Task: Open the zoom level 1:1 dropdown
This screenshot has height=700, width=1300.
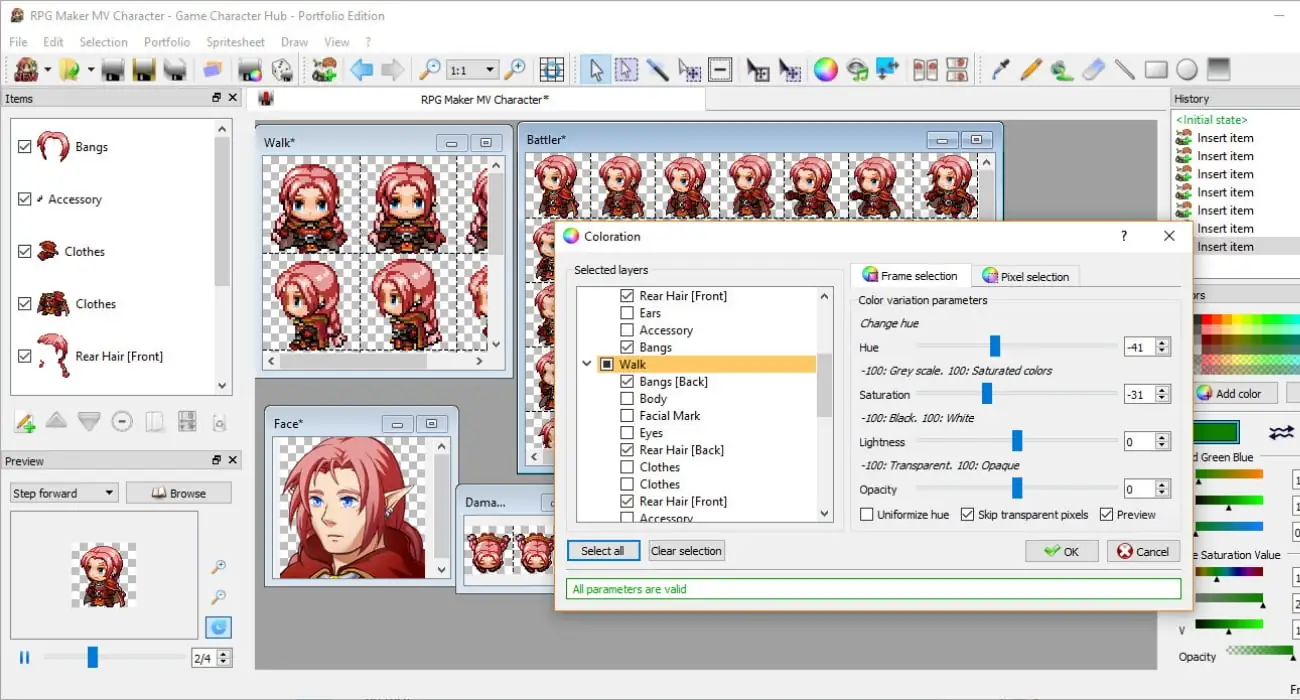Action: [490, 70]
